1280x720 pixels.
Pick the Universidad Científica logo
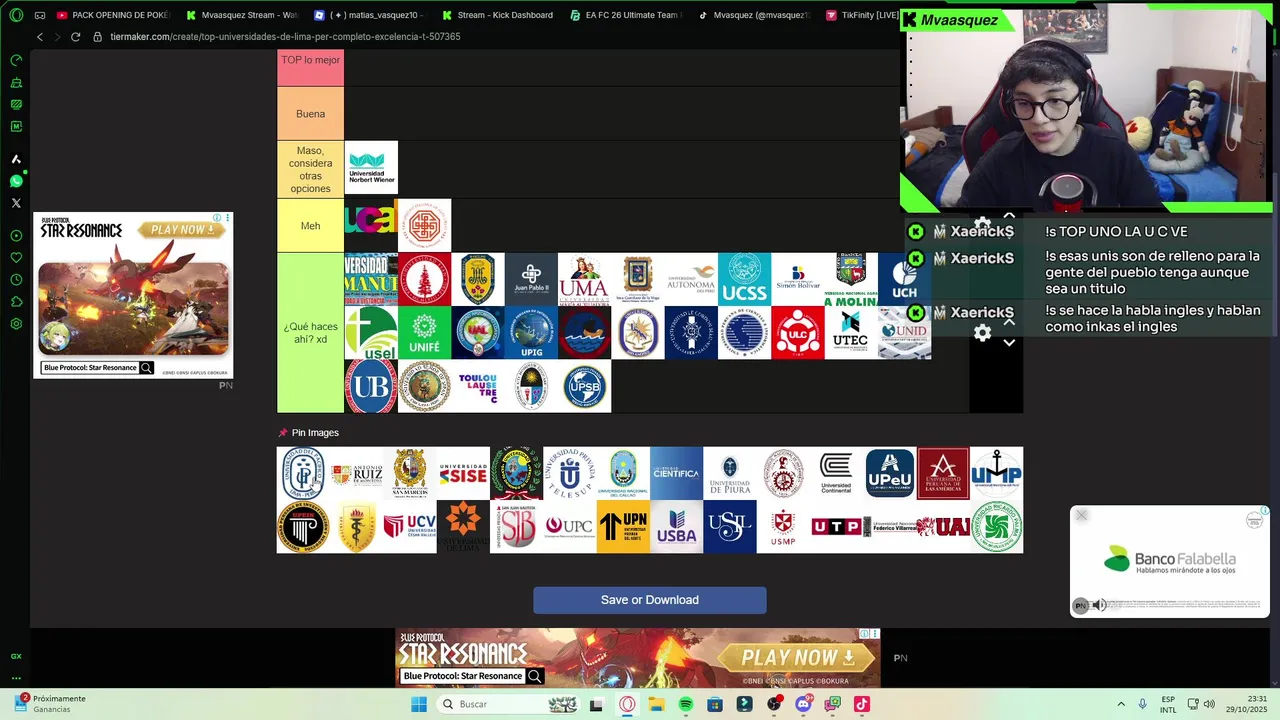click(676, 473)
